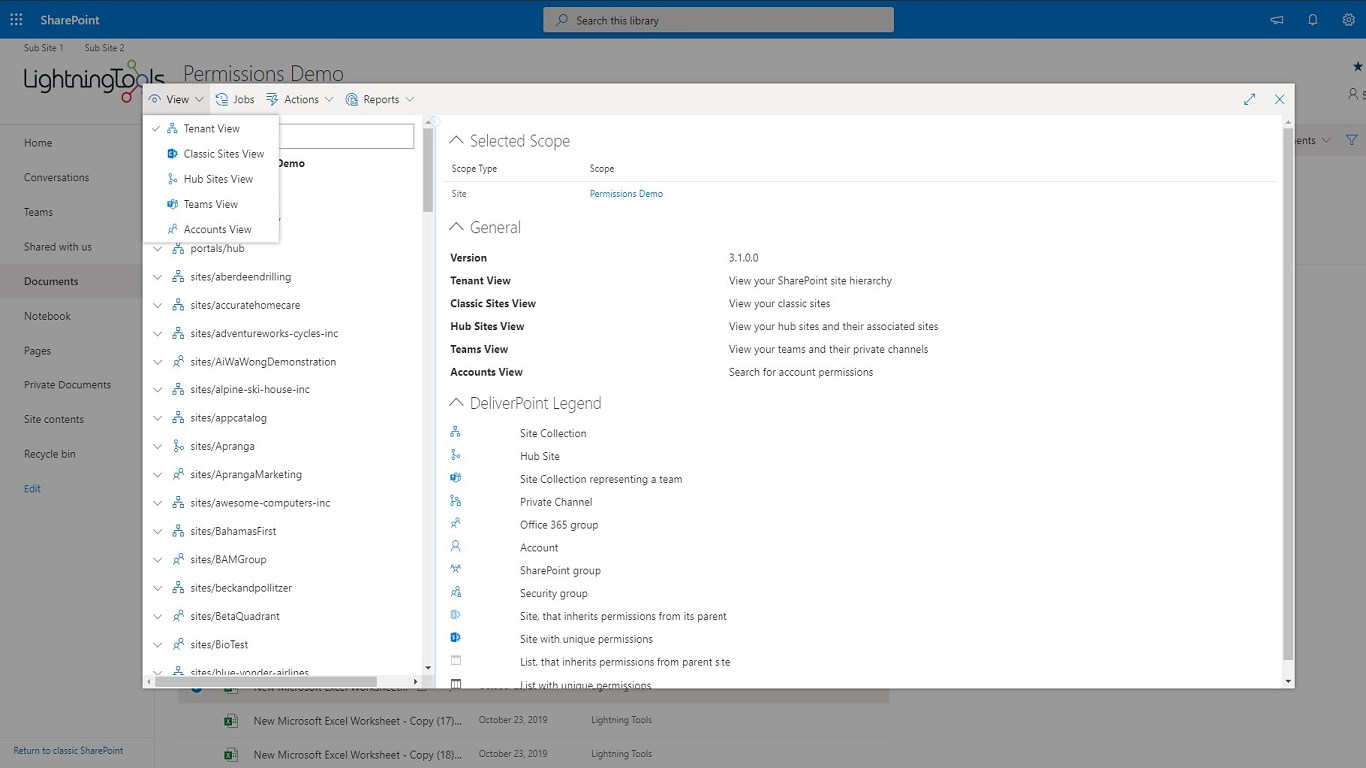Click the tree search field in the dialog
Screen dimensions: 1366x768
[346, 136]
